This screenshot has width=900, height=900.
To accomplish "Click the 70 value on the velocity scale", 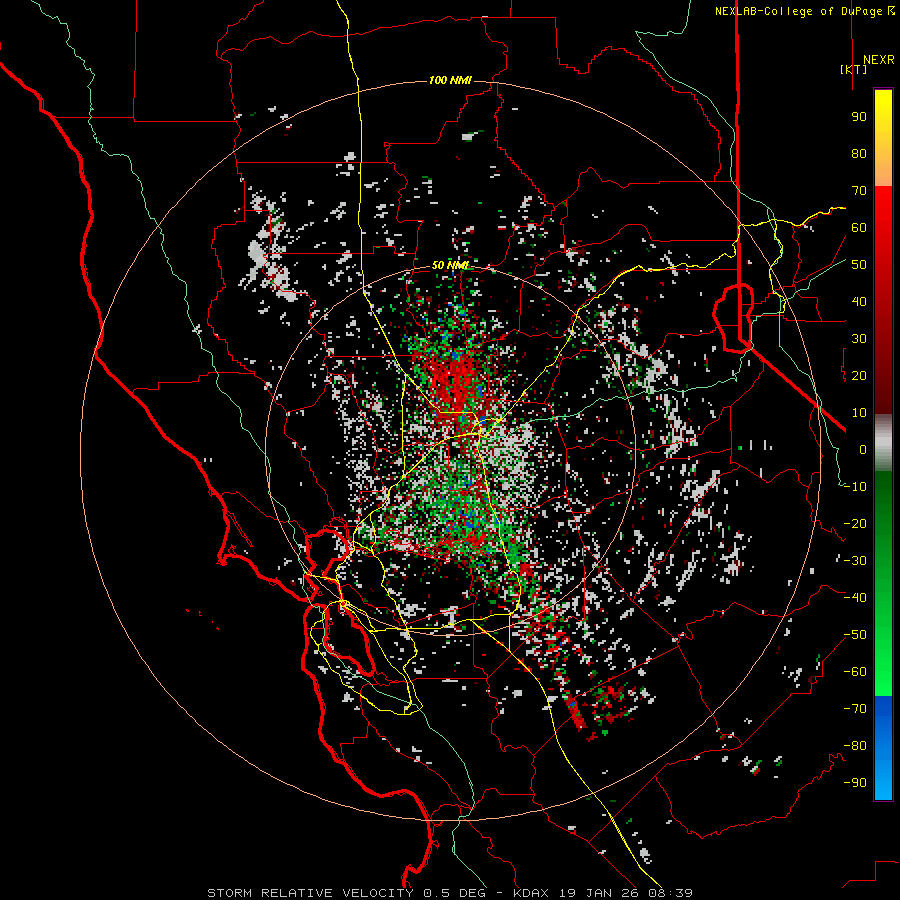I will tap(859, 191).
